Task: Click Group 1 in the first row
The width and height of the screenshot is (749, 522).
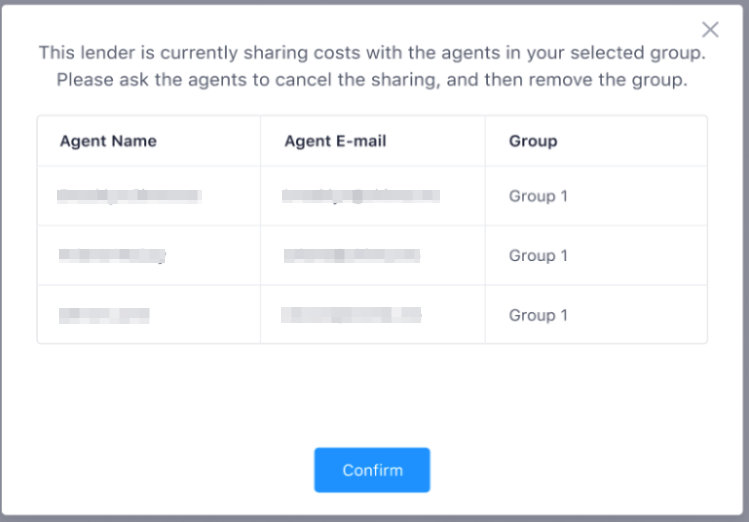Action: (x=538, y=196)
